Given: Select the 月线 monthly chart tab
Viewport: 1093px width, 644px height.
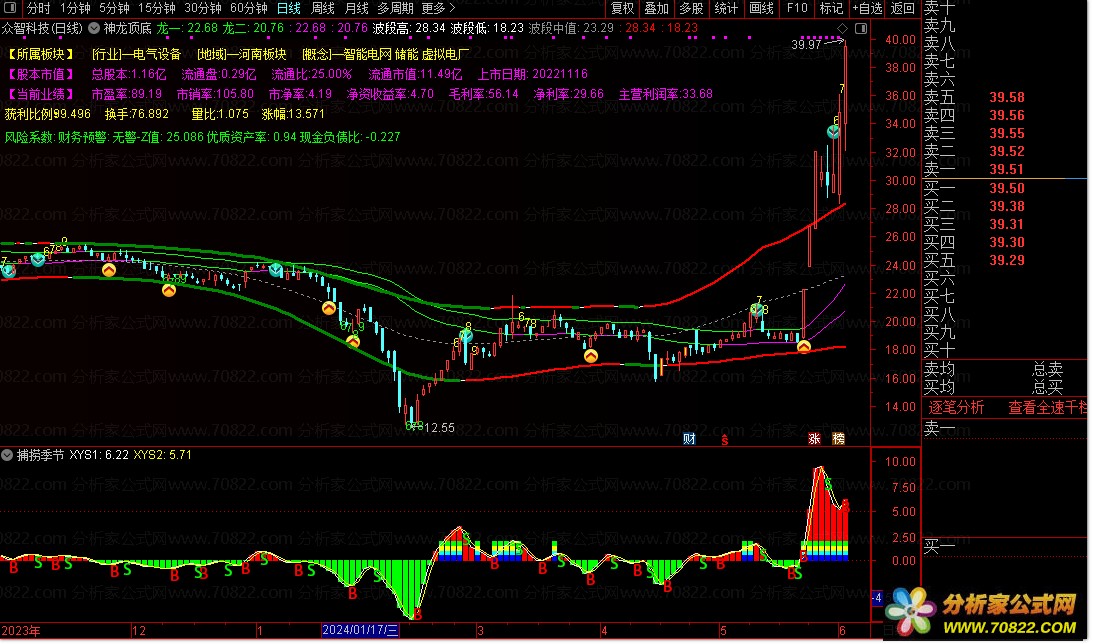Looking at the screenshot, I should [x=357, y=8].
